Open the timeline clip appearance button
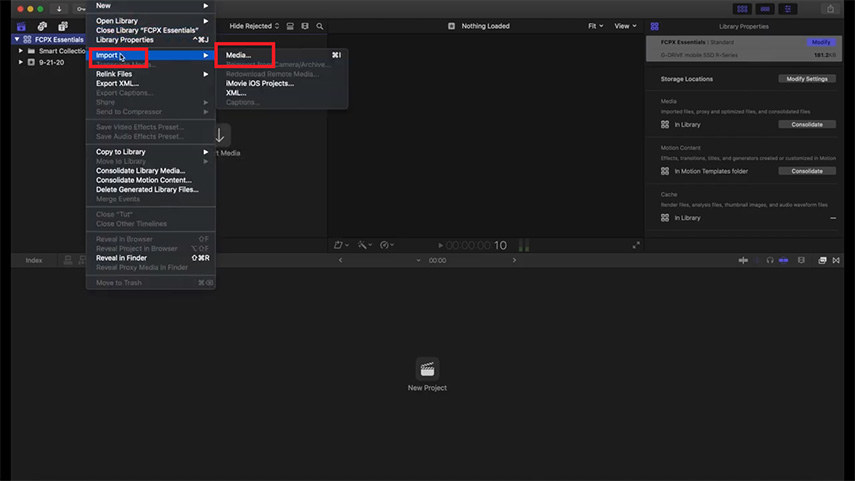Viewport: 855px width, 481px height. click(801, 260)
